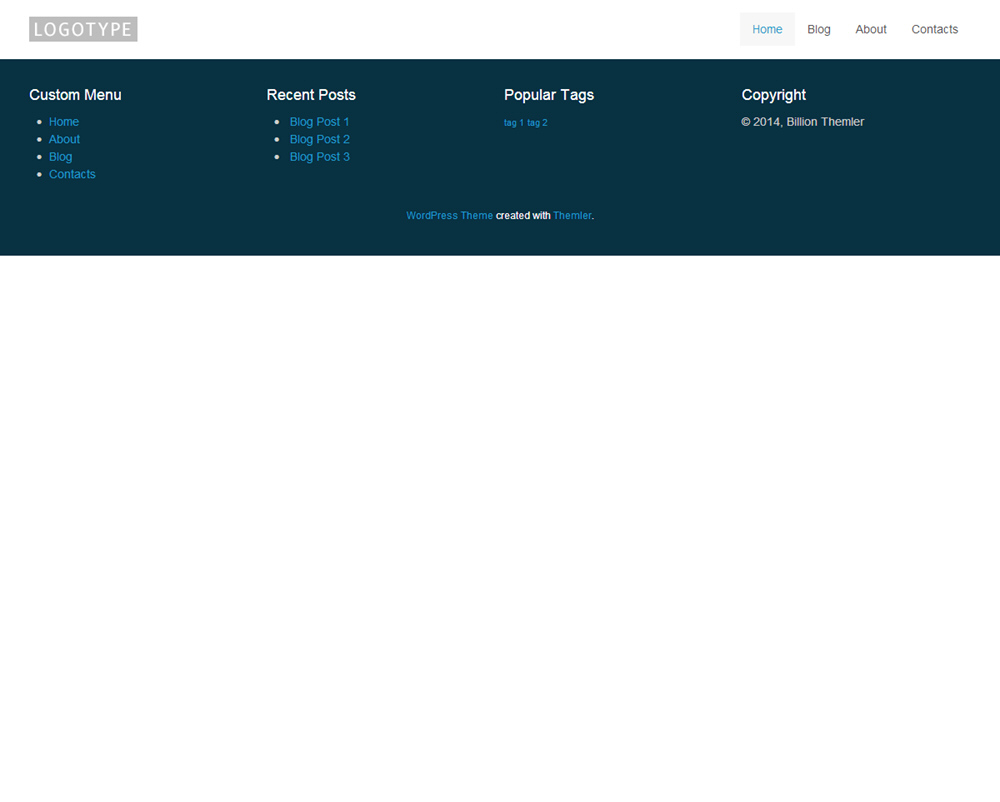The image size is (1000, 802).
Task: Follow the About link under Custom Menu
Action: pos(64,139)
